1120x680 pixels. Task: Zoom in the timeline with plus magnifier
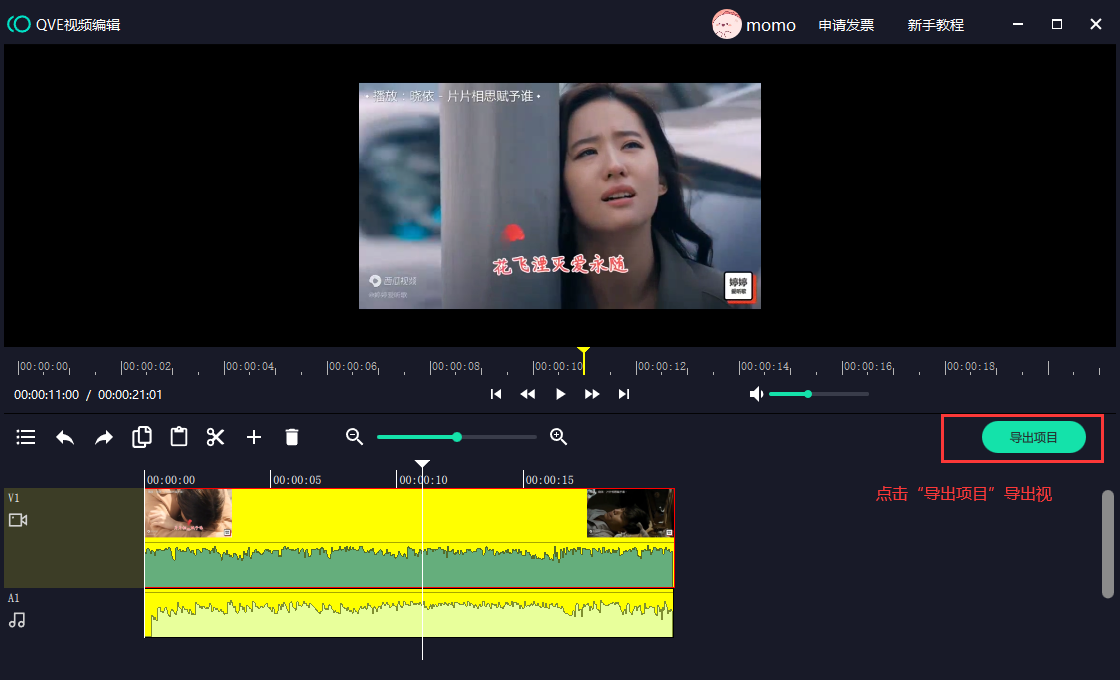[x=559, y=436]
